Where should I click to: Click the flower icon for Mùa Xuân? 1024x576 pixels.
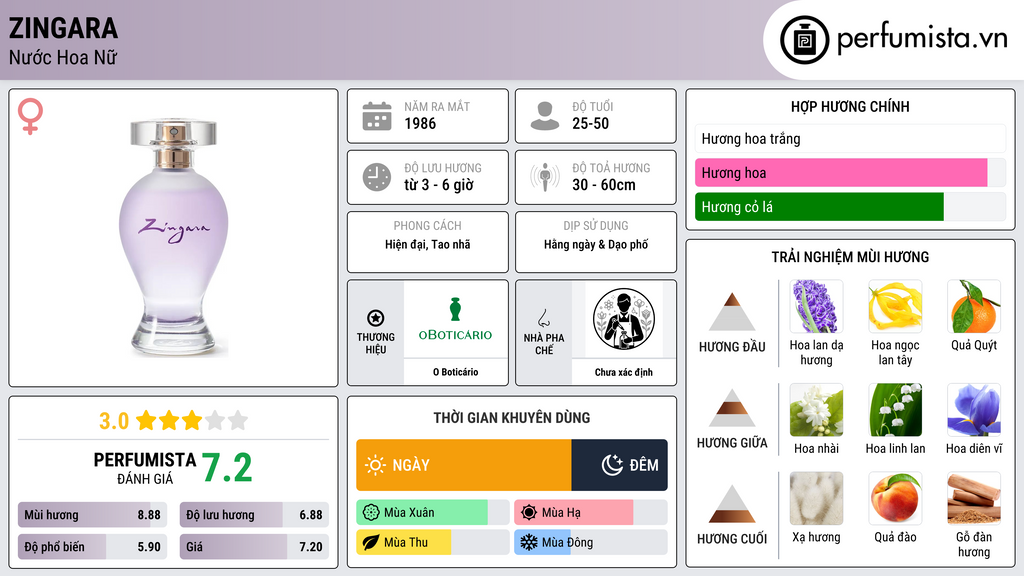(x=371, y=513)
